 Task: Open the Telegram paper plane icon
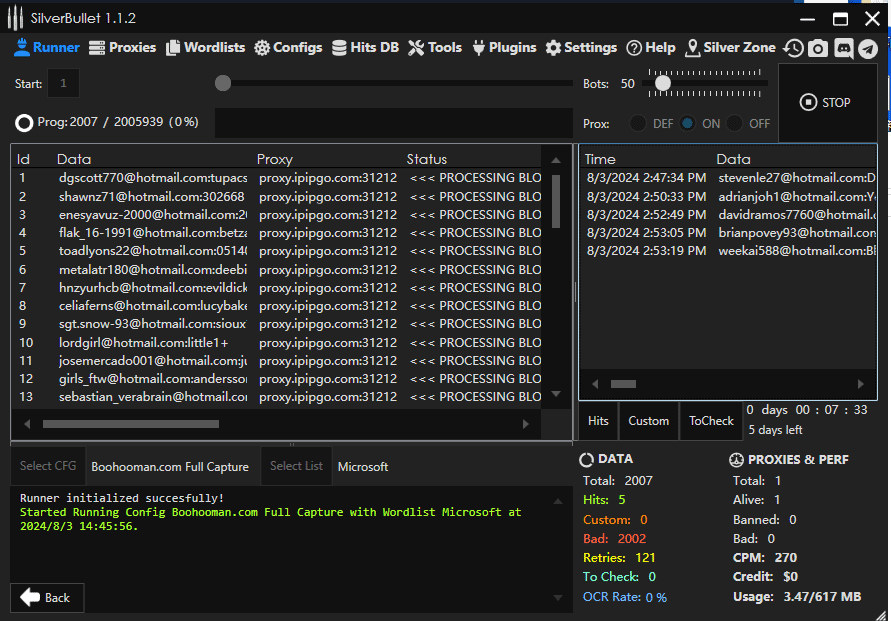pyautogui.click(x=867, y=48)
